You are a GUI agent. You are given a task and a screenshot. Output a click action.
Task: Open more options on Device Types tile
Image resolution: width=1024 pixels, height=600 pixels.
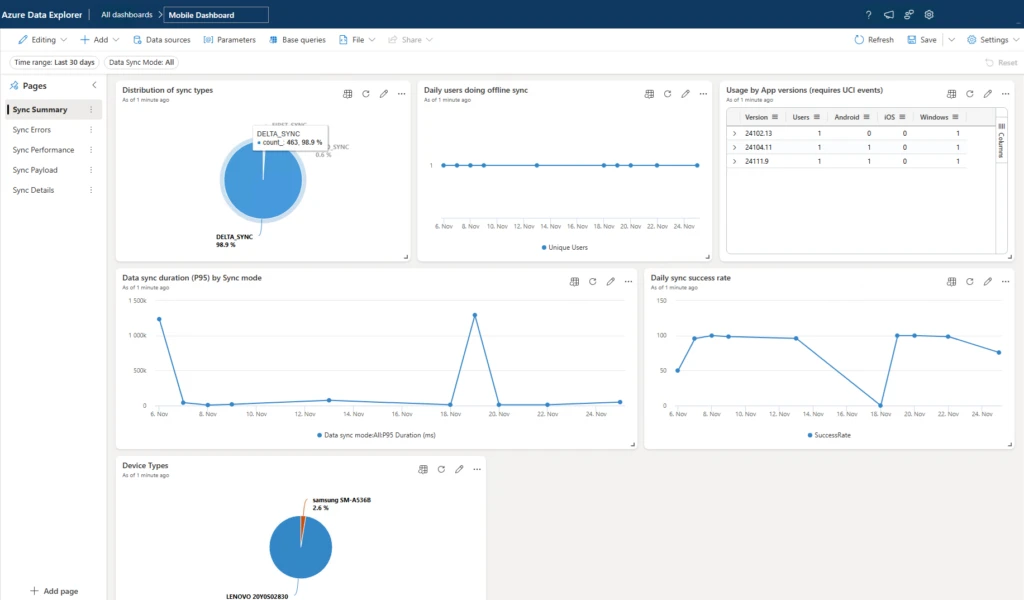(477, 469)
